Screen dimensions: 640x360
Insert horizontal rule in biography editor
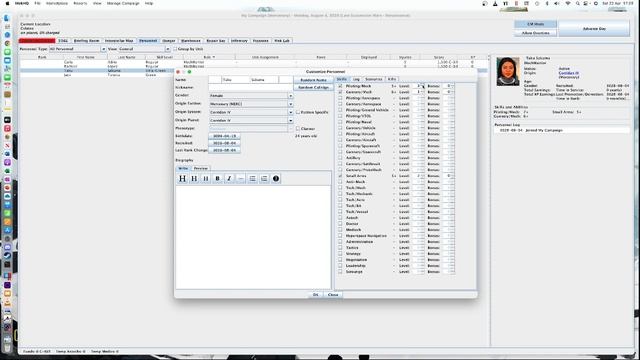click(x=241, y=178)
